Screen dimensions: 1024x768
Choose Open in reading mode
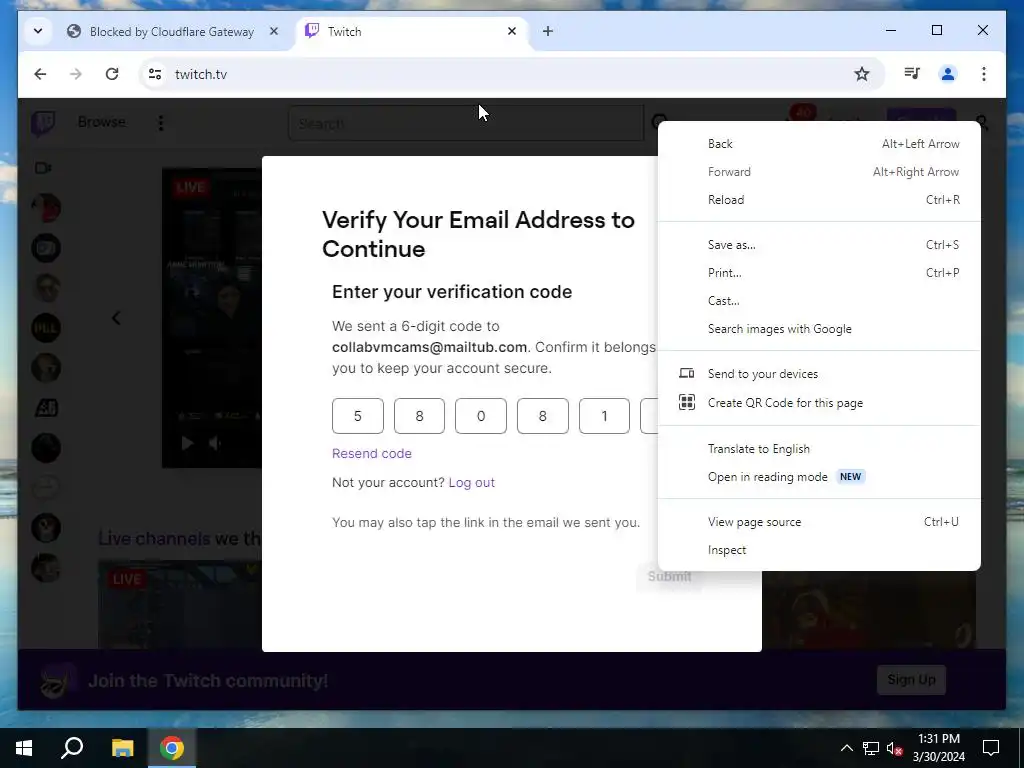(819, 477)
